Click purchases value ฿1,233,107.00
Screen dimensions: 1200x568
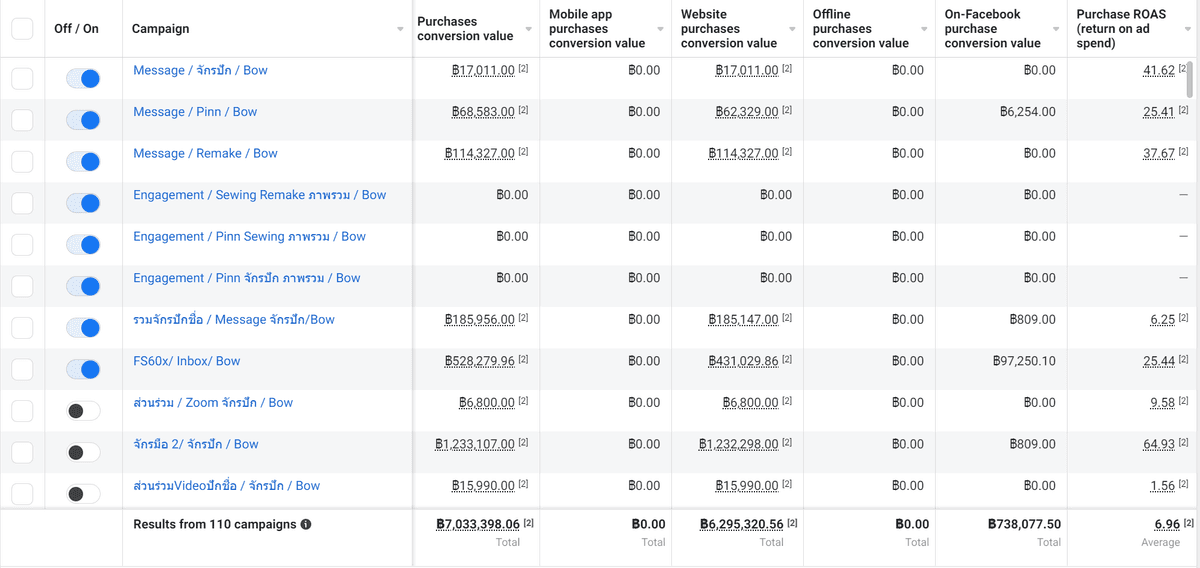pyautogui.click(x=475, y=444)
